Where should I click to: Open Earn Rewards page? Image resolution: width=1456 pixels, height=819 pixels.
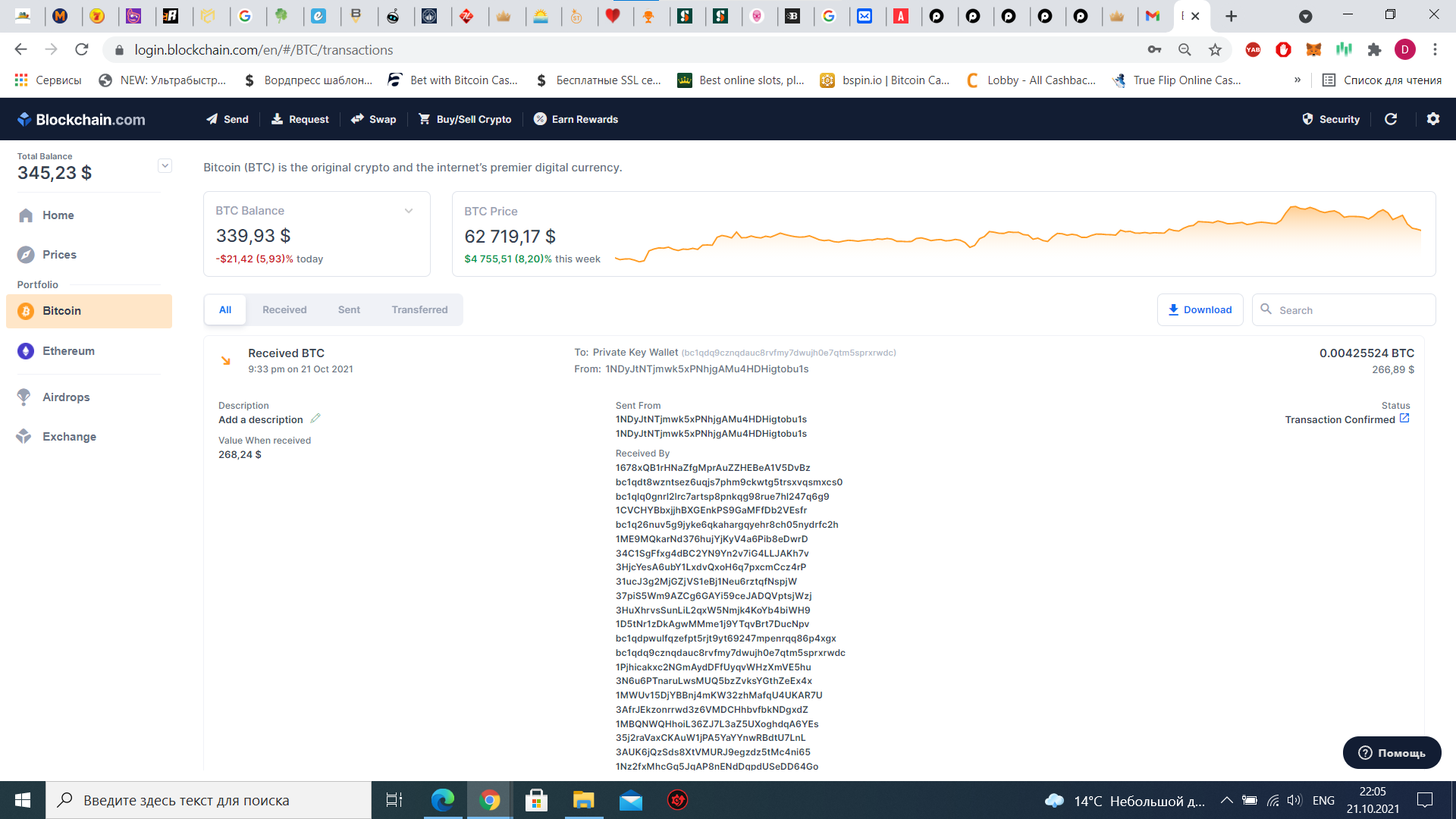[576, 119]
